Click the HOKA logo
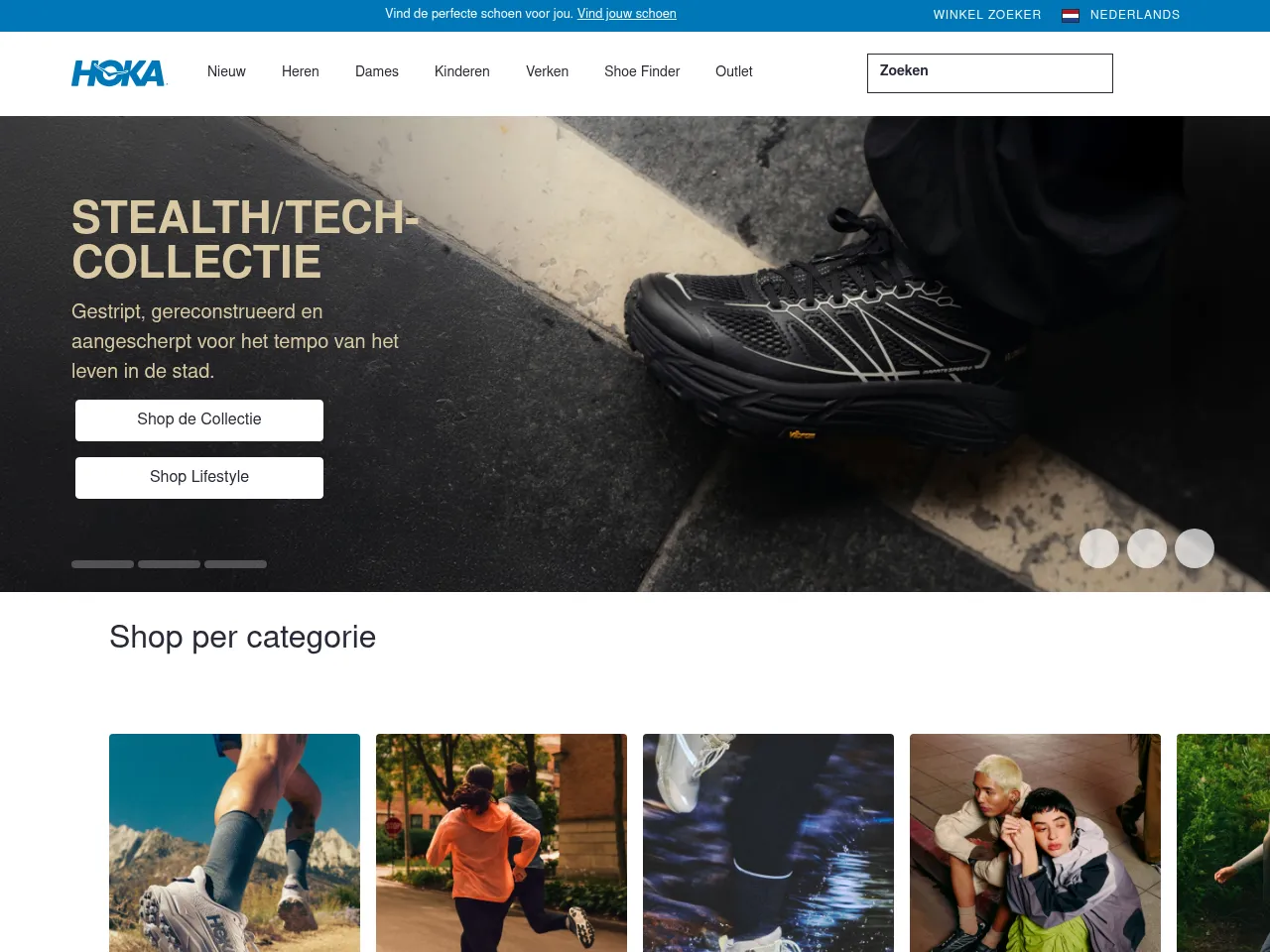The image size is (1270, 952). [119, 73]
